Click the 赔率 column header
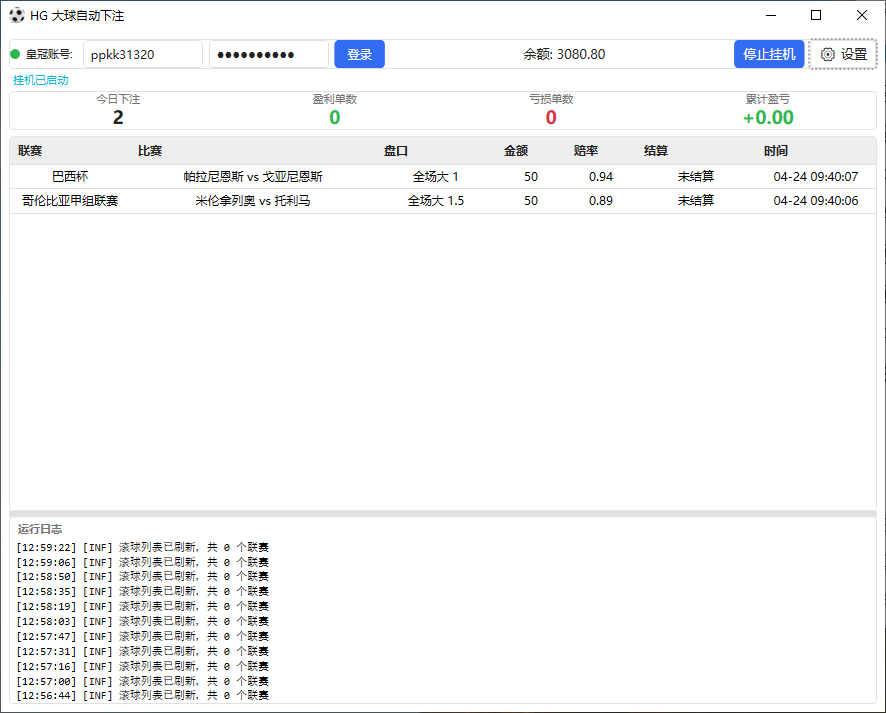This screenshot has height=713, width=886. [585, 151]
